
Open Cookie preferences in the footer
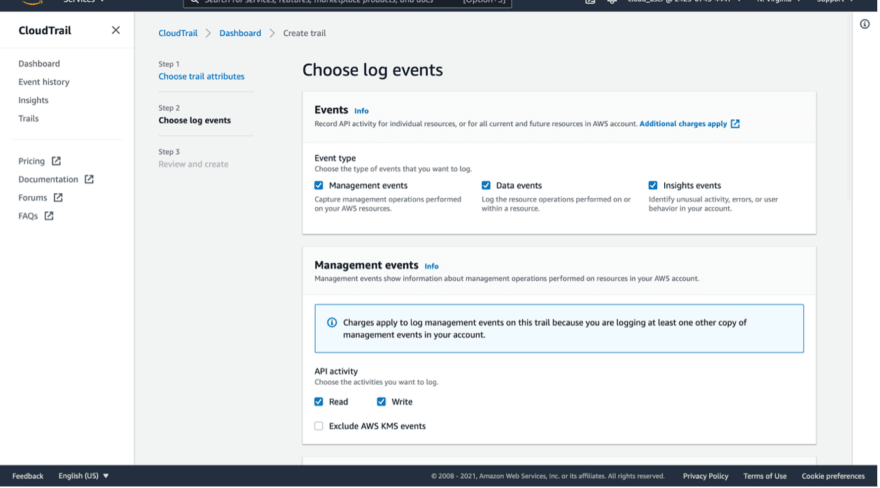(833, 476)
